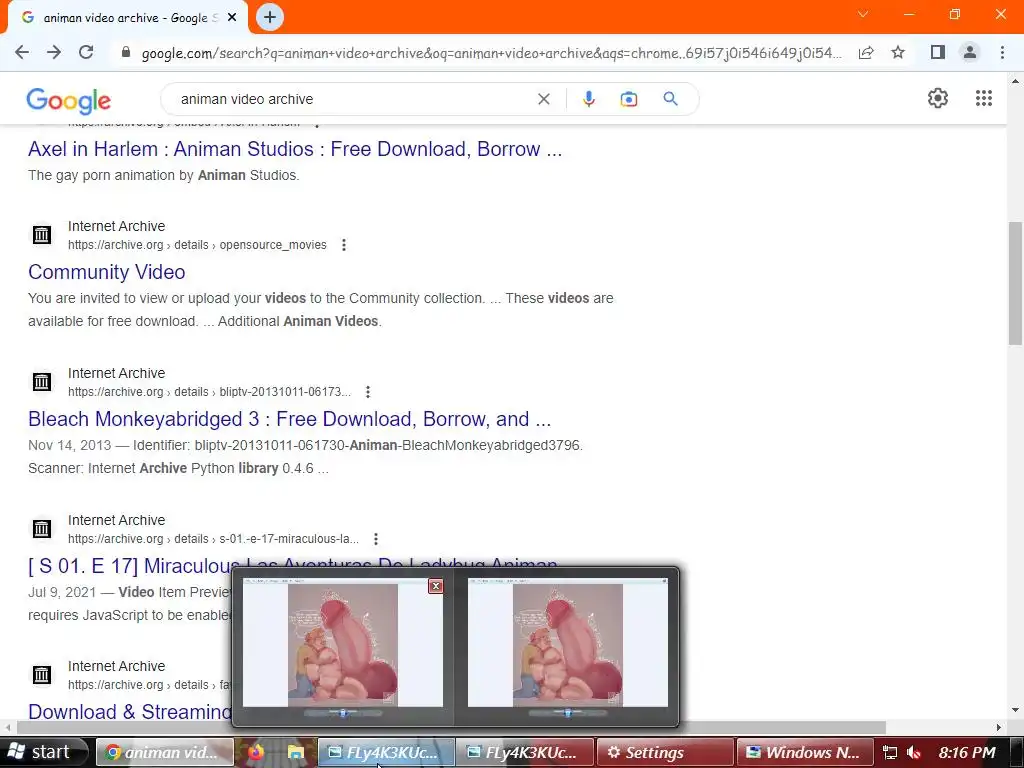View site info via the lock icon
This screenshot has width=1024, height=768.
tap(126, 52)
